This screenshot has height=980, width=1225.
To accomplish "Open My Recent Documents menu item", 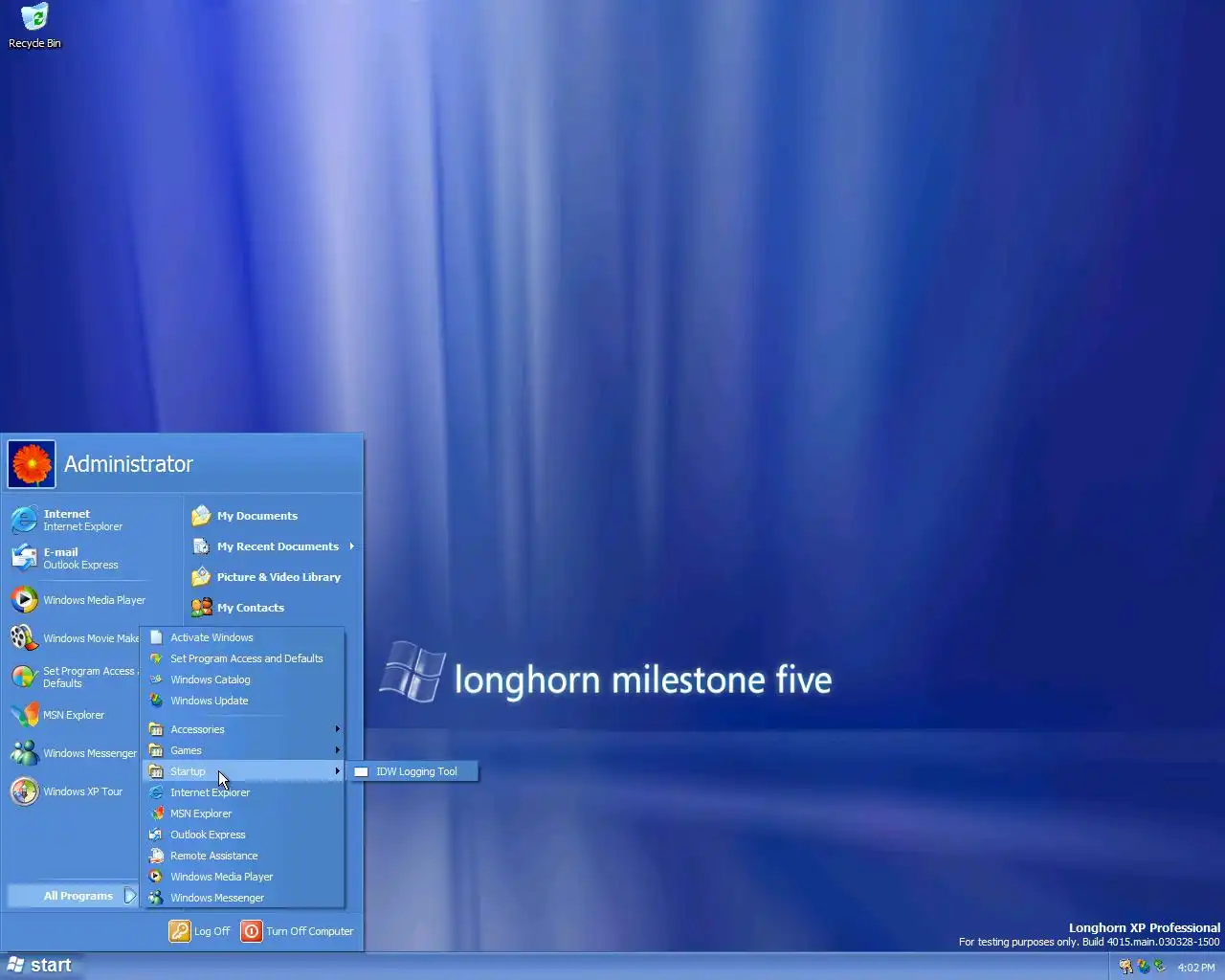I will pyautogui.click(x=273, y=546).
